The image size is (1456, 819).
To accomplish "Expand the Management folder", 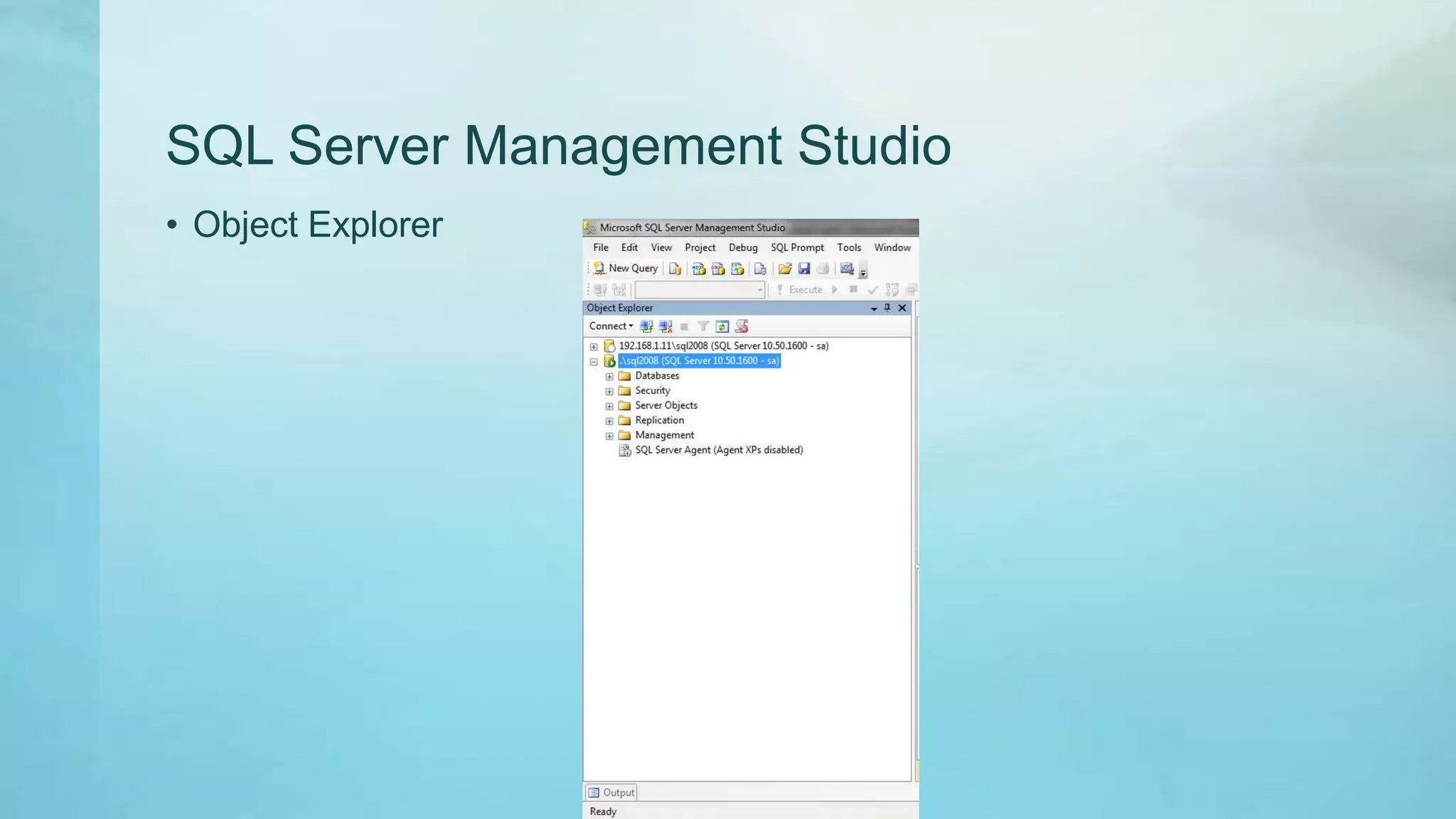I will pyautogui.click(x=609, y=437).
